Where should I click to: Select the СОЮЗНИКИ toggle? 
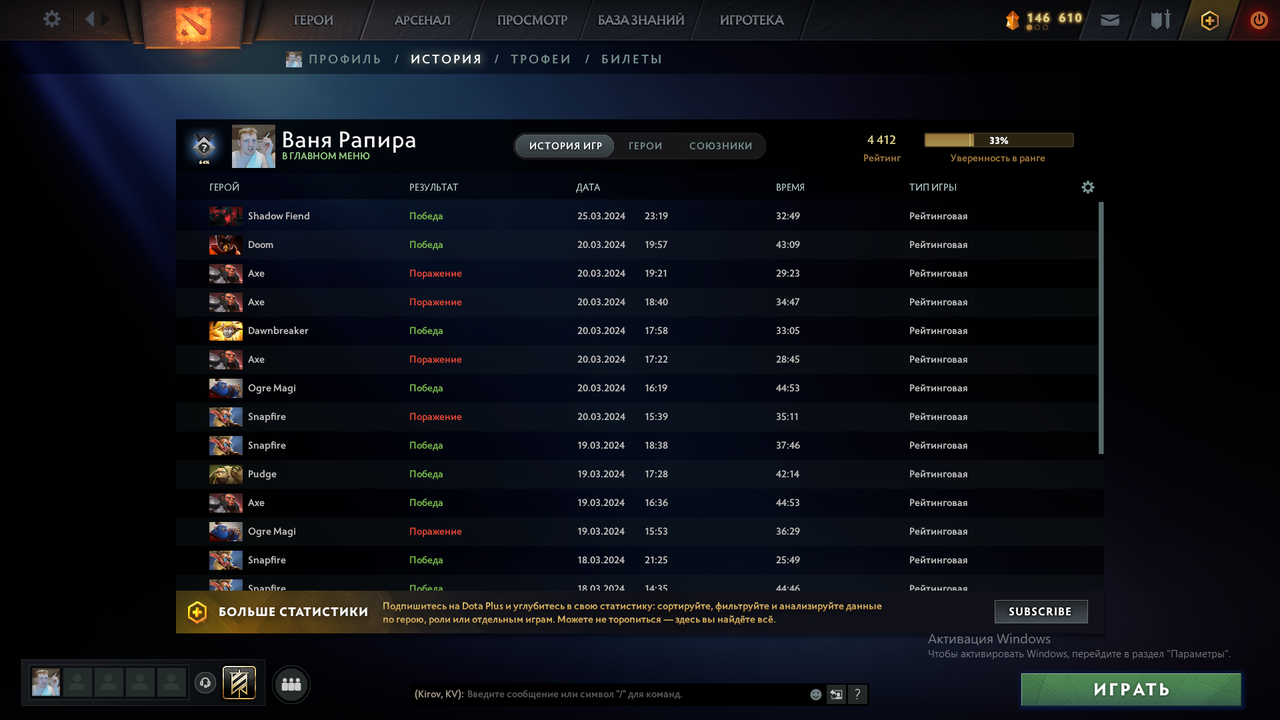point(720,146)
